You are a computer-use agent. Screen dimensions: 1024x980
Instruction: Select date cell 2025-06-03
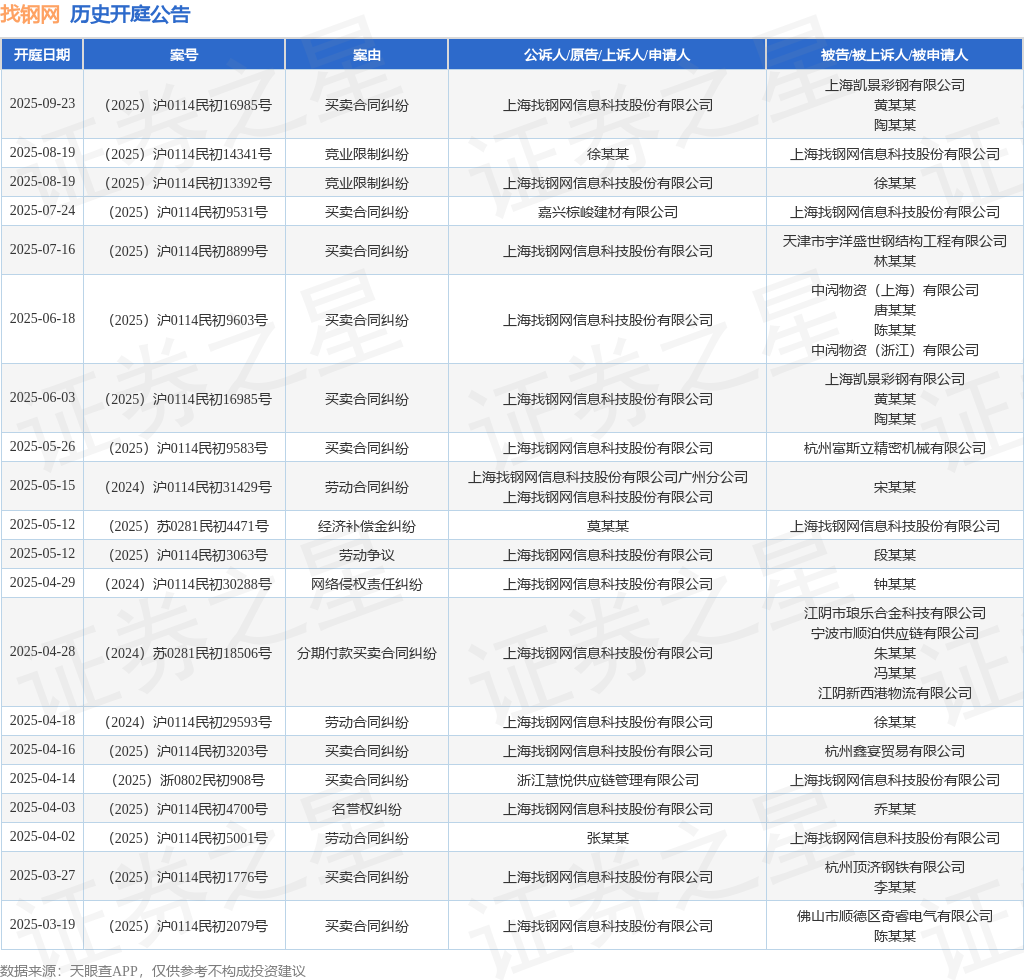click(42, 398)
